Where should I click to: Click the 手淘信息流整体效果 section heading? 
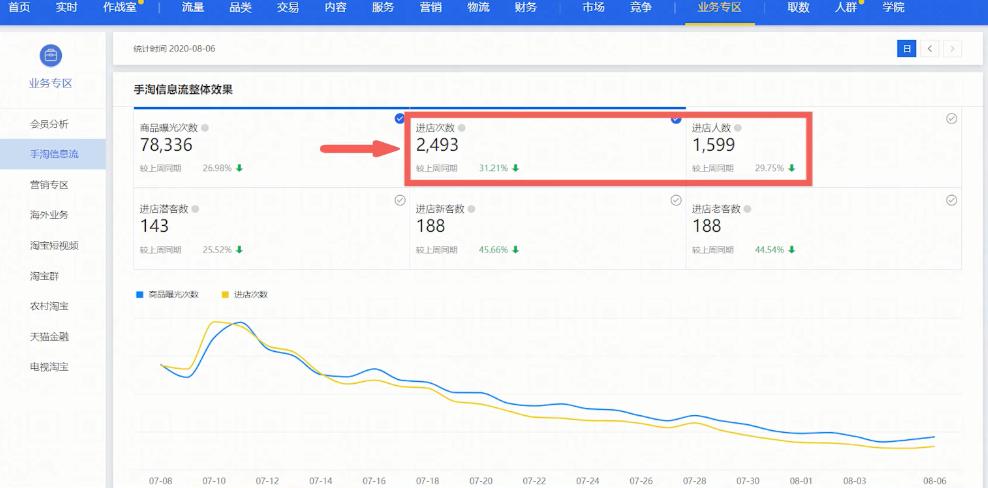tap(183, 90)
